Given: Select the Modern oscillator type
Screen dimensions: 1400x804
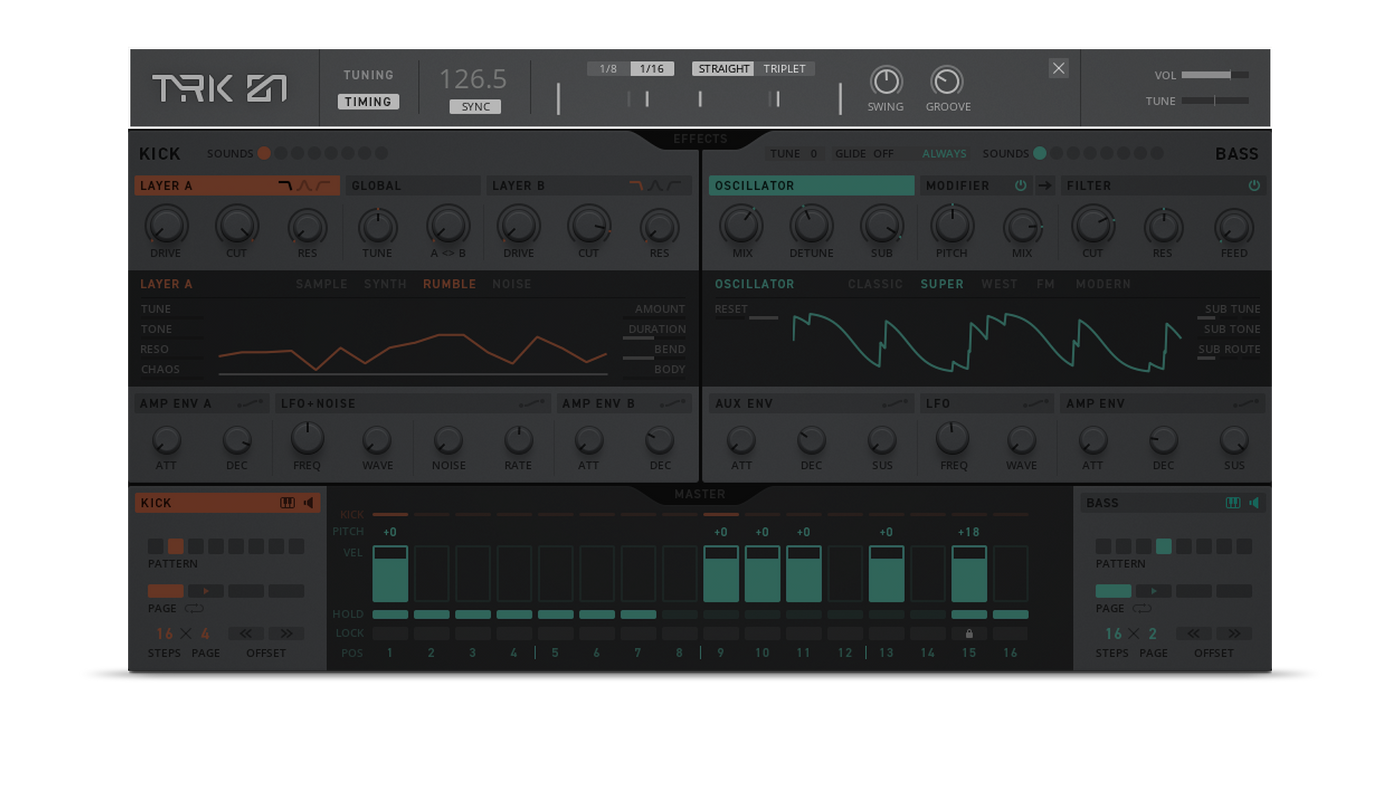Looking at the screenshot, I should pyautogui.click(x=1103, y=284).
